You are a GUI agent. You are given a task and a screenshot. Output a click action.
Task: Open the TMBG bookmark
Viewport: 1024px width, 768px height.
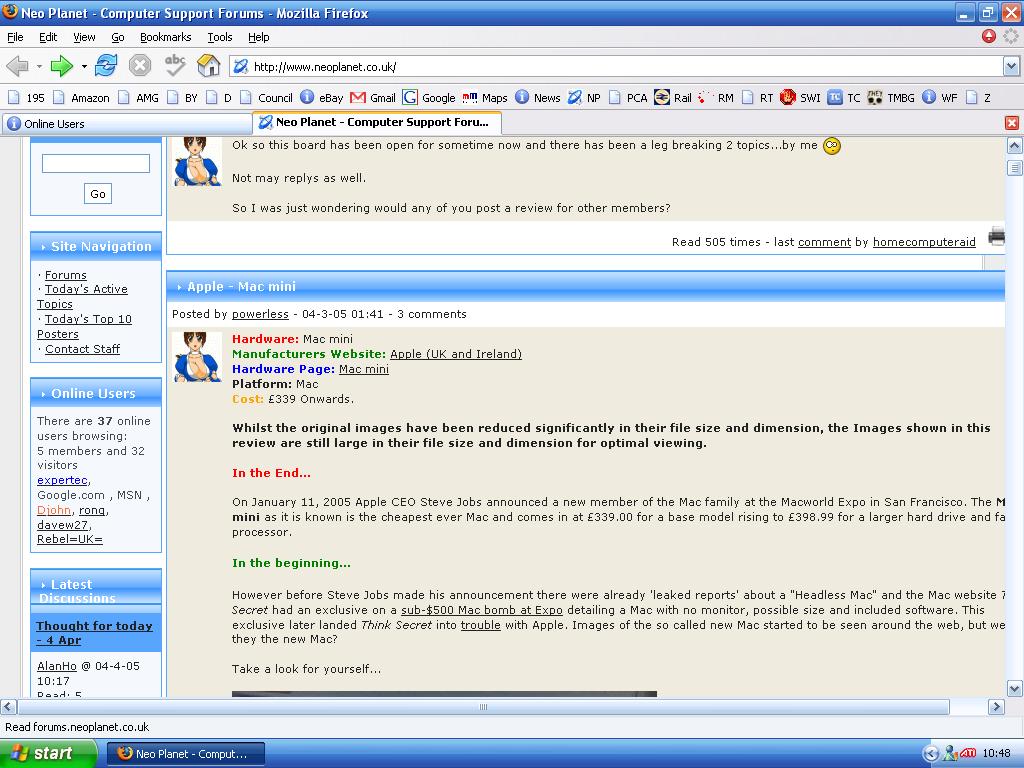pyautogui.click(x=891, y=98)
